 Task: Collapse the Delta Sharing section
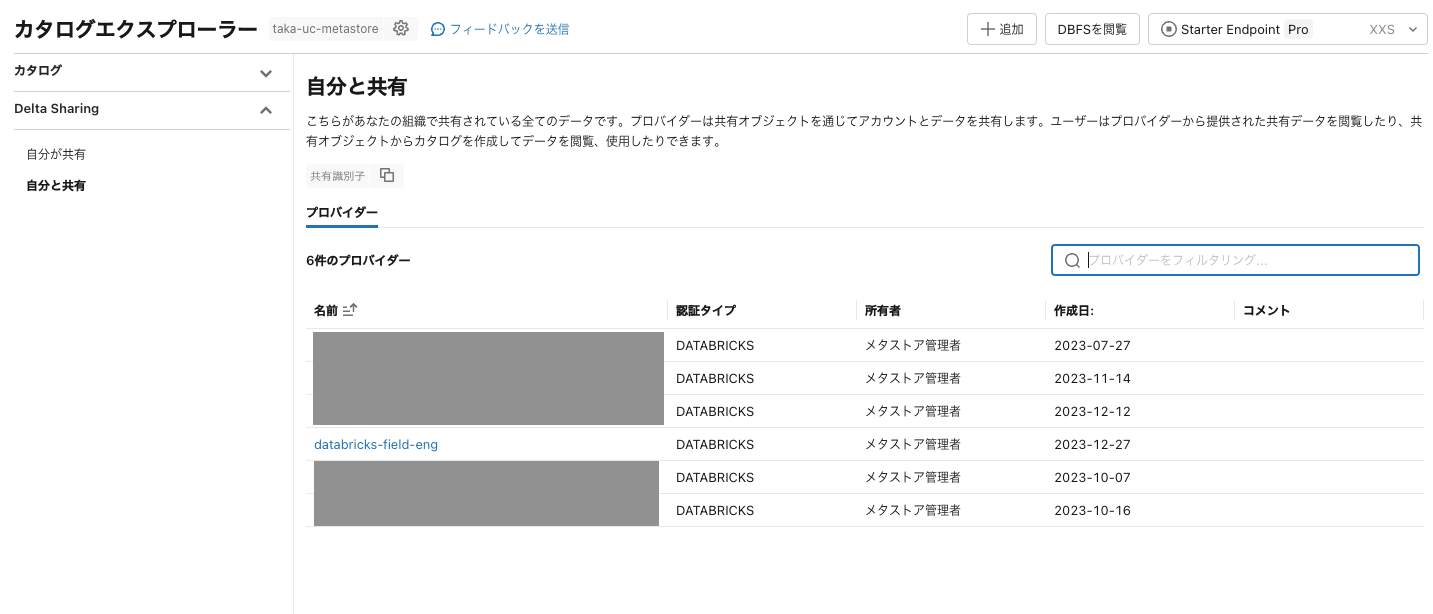tap(265, 110)
